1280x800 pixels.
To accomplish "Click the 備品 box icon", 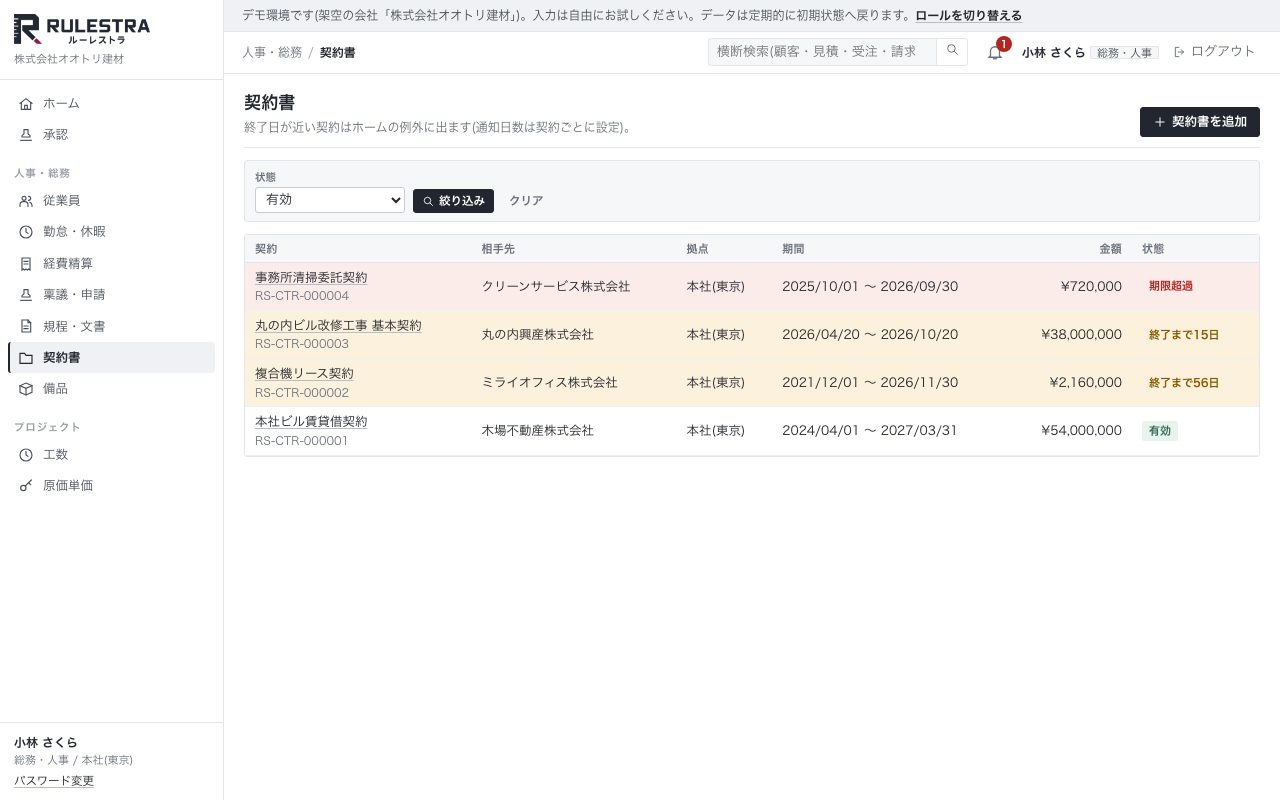I will coord(26,389).
